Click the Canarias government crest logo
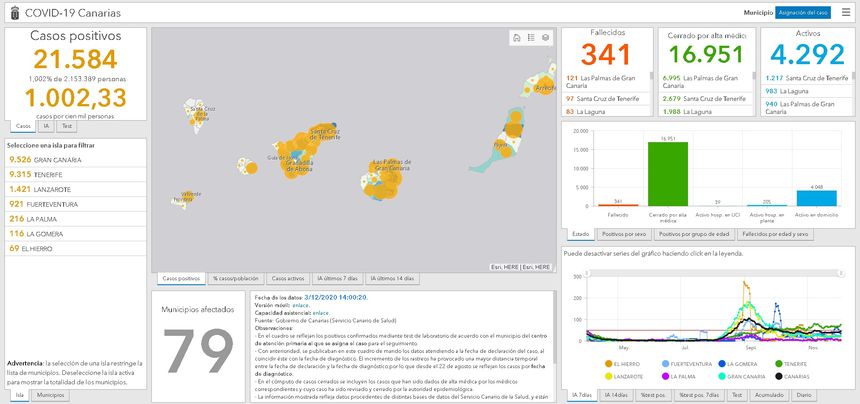This screenshot has width=860, height=404. tap(10, 12)
